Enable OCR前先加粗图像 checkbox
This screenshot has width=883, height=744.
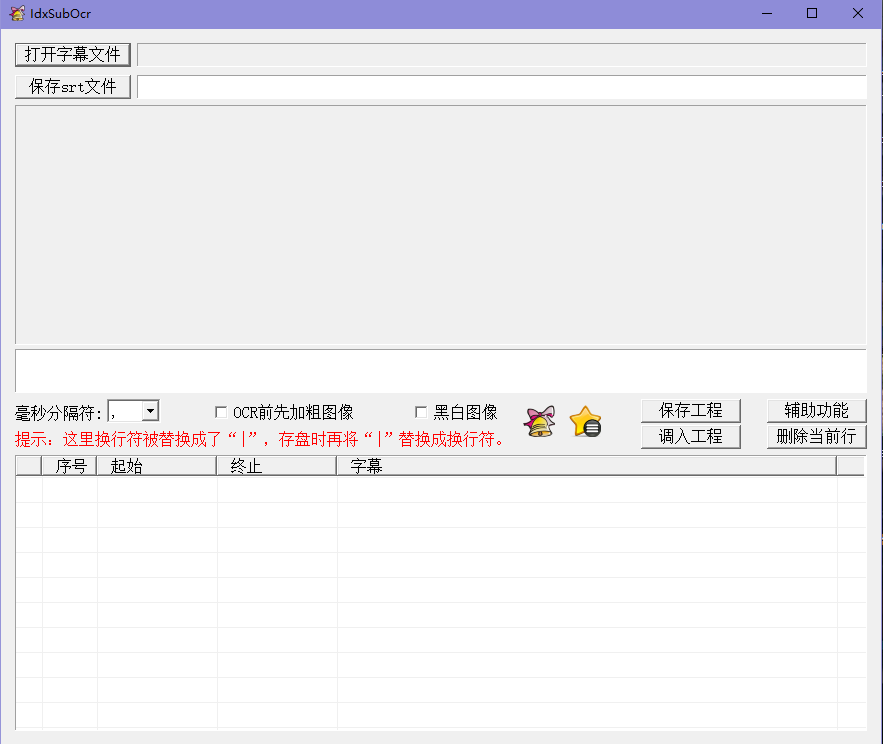[221, 412]
